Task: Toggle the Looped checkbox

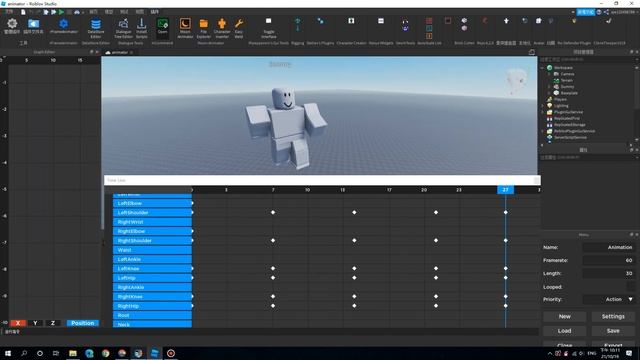Action: pyautogui.click(x=631, y=287)
